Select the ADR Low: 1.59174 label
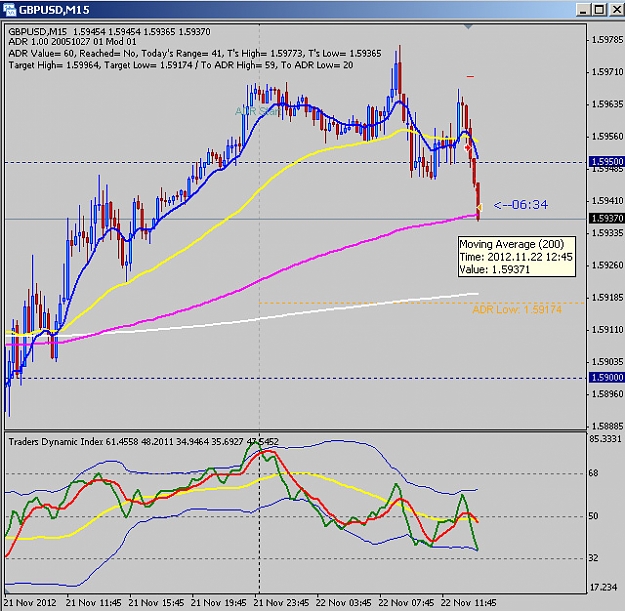 517,309
